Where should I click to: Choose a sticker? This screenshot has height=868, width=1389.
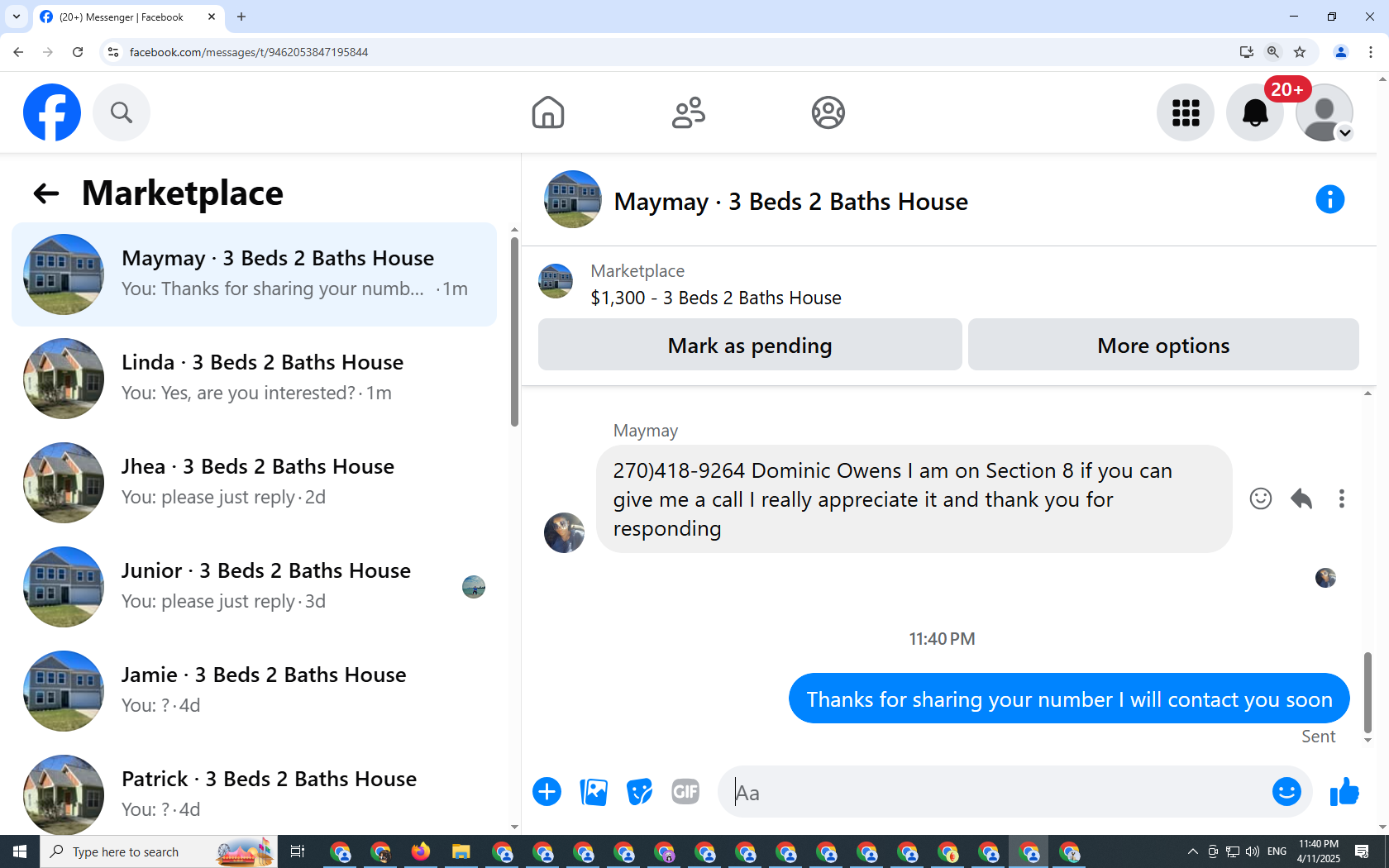click(639, 792)
